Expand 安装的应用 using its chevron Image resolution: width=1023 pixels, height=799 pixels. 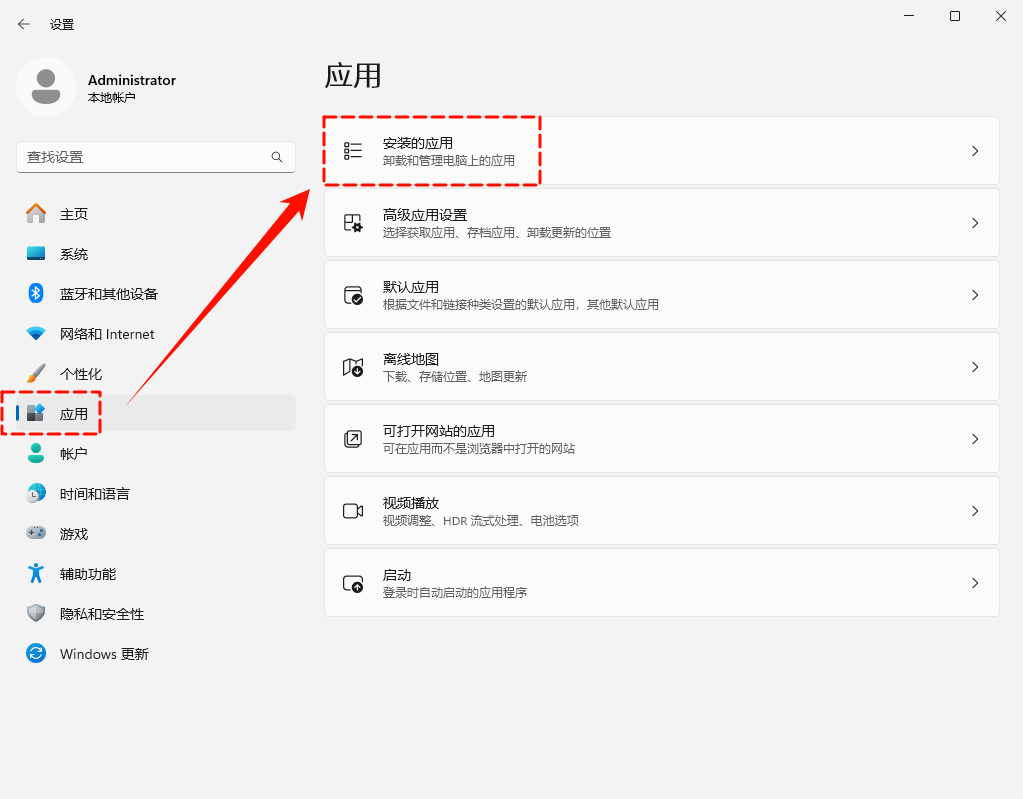[975, 151]
